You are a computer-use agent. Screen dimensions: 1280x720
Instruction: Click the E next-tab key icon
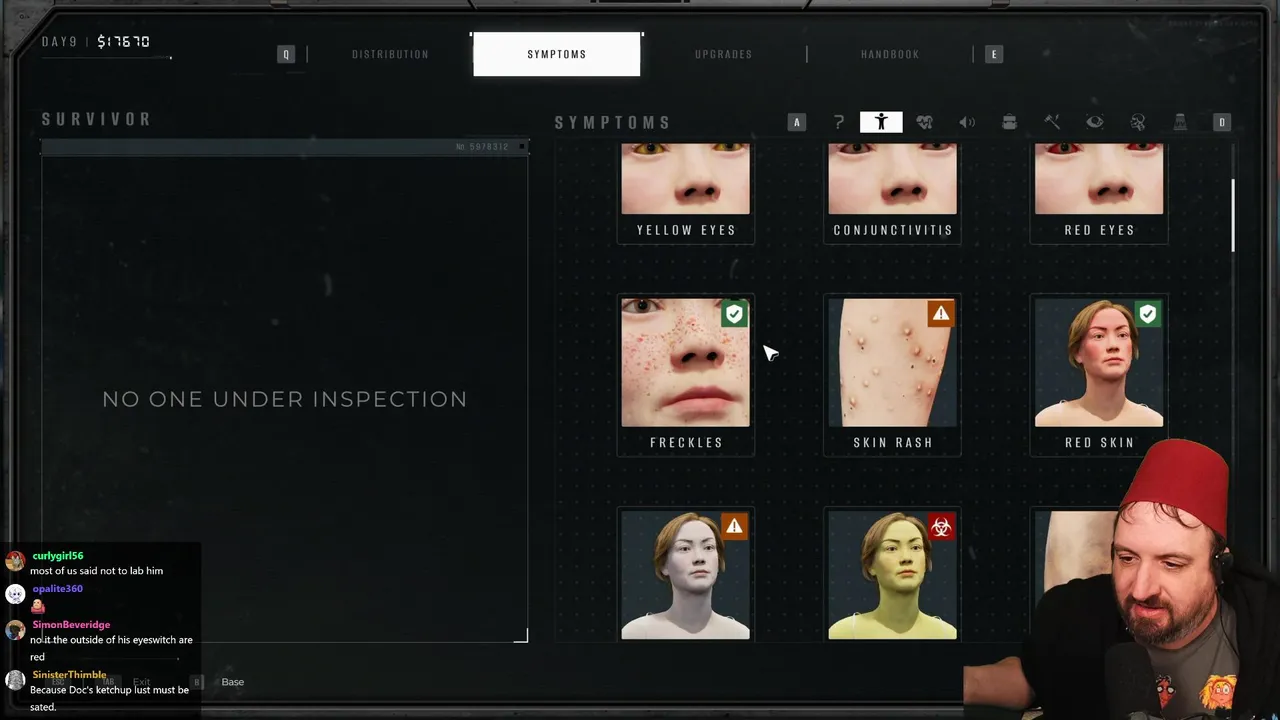pos(993,54)
